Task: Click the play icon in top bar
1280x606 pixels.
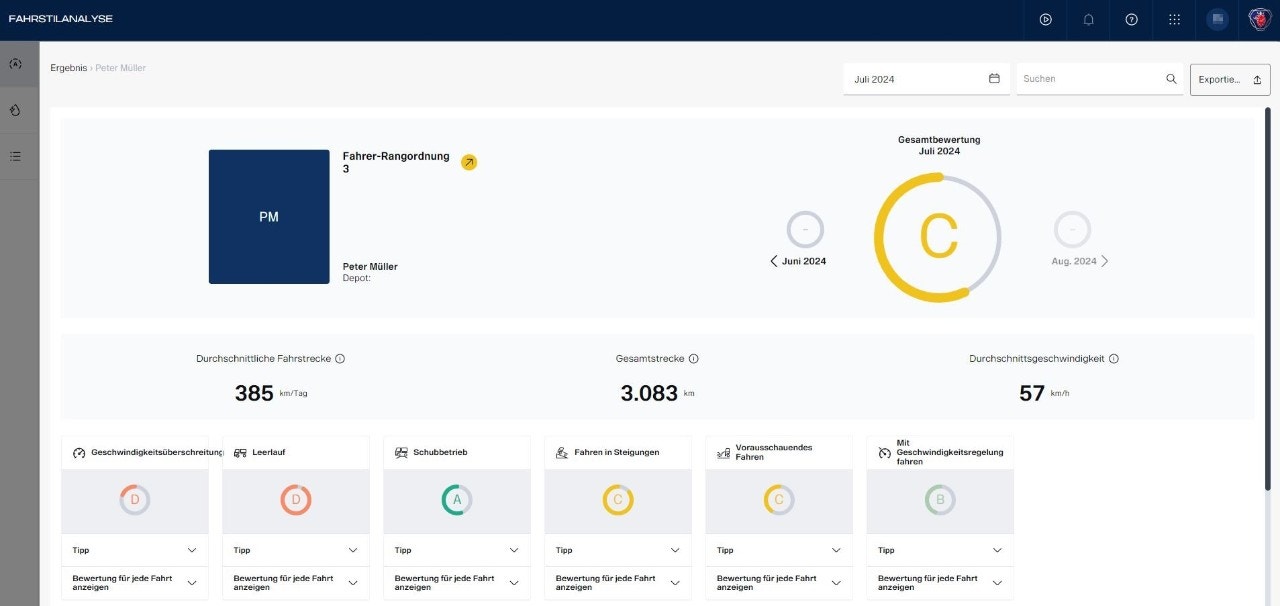Action: pos(1045,19)
